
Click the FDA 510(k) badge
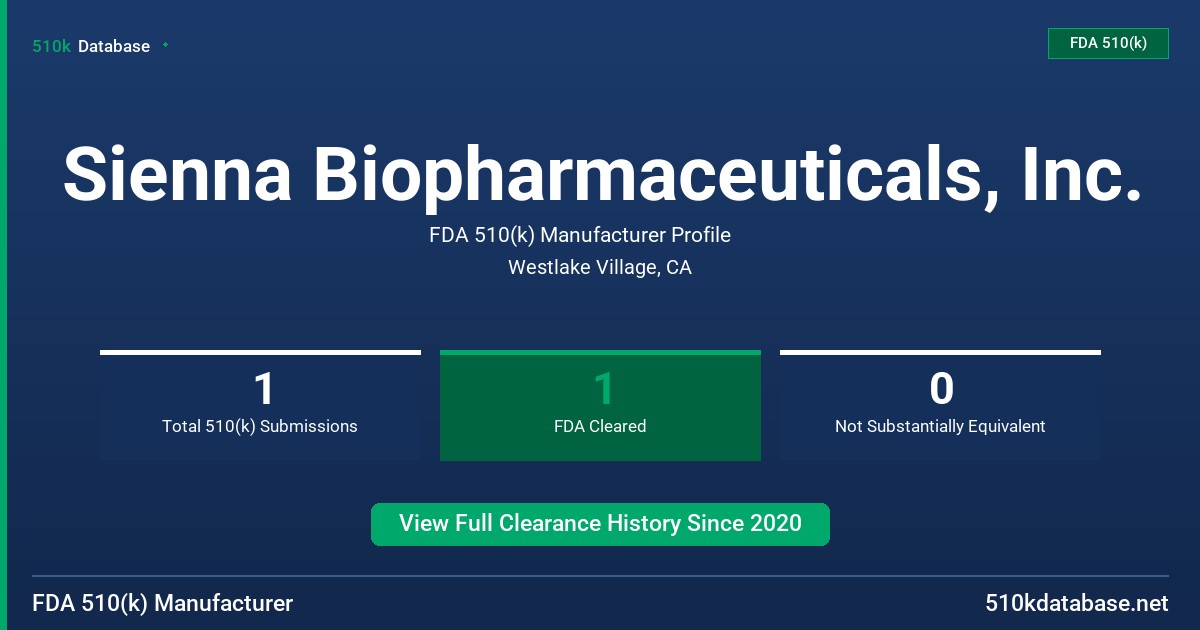[1108, 43]
